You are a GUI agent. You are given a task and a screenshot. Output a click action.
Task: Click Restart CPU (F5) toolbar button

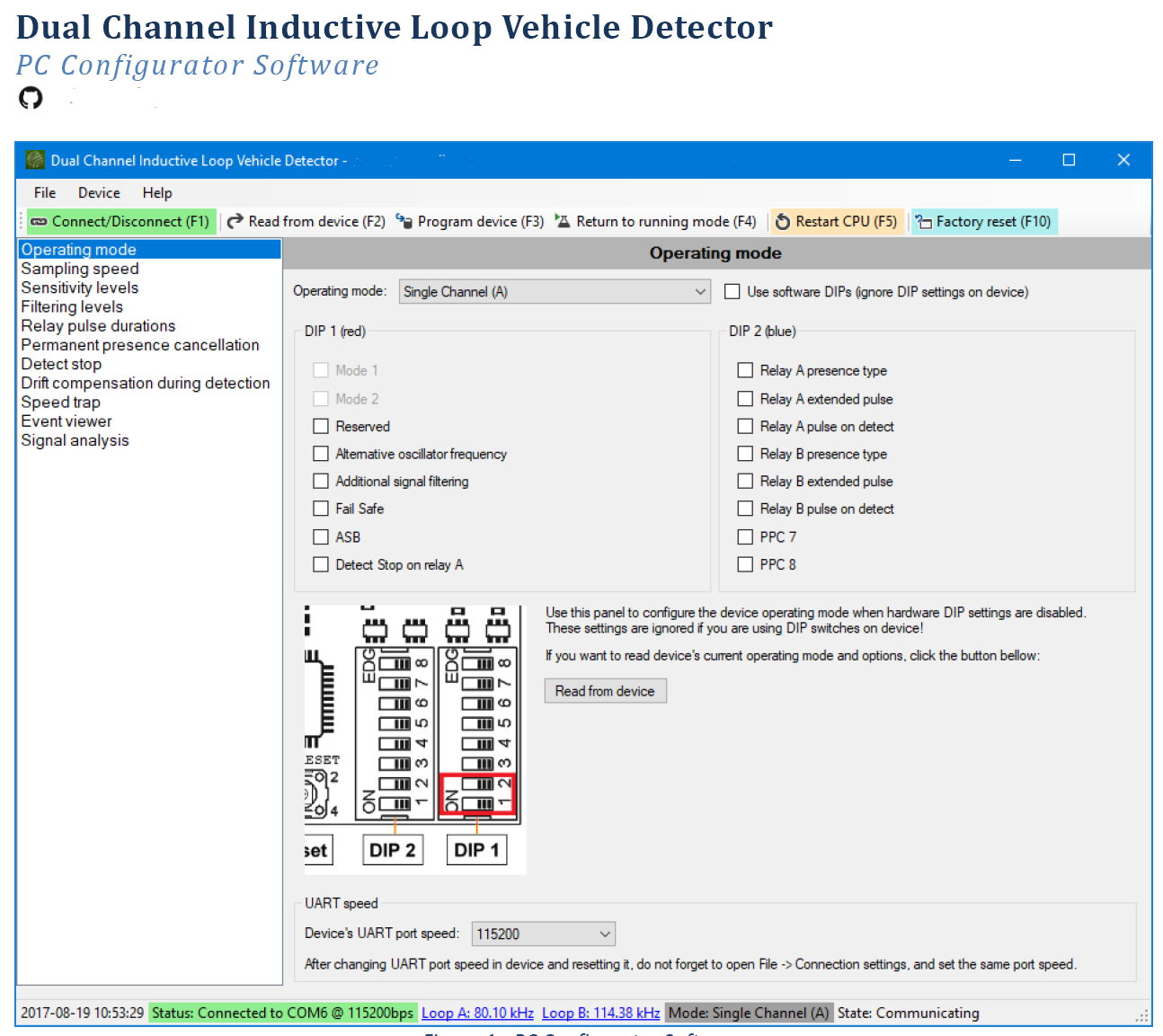pyautogui.click(x=837, y=221)
